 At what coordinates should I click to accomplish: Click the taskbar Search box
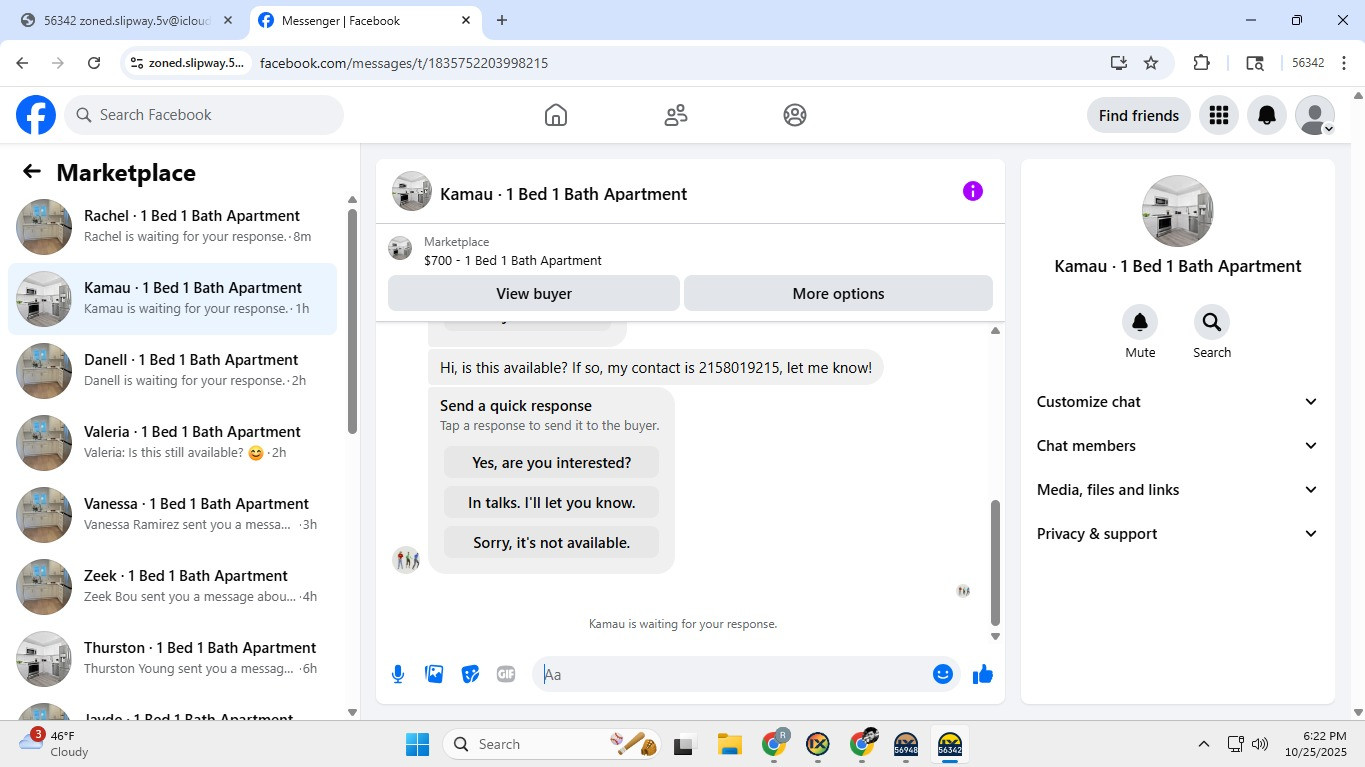click(554, 744)
